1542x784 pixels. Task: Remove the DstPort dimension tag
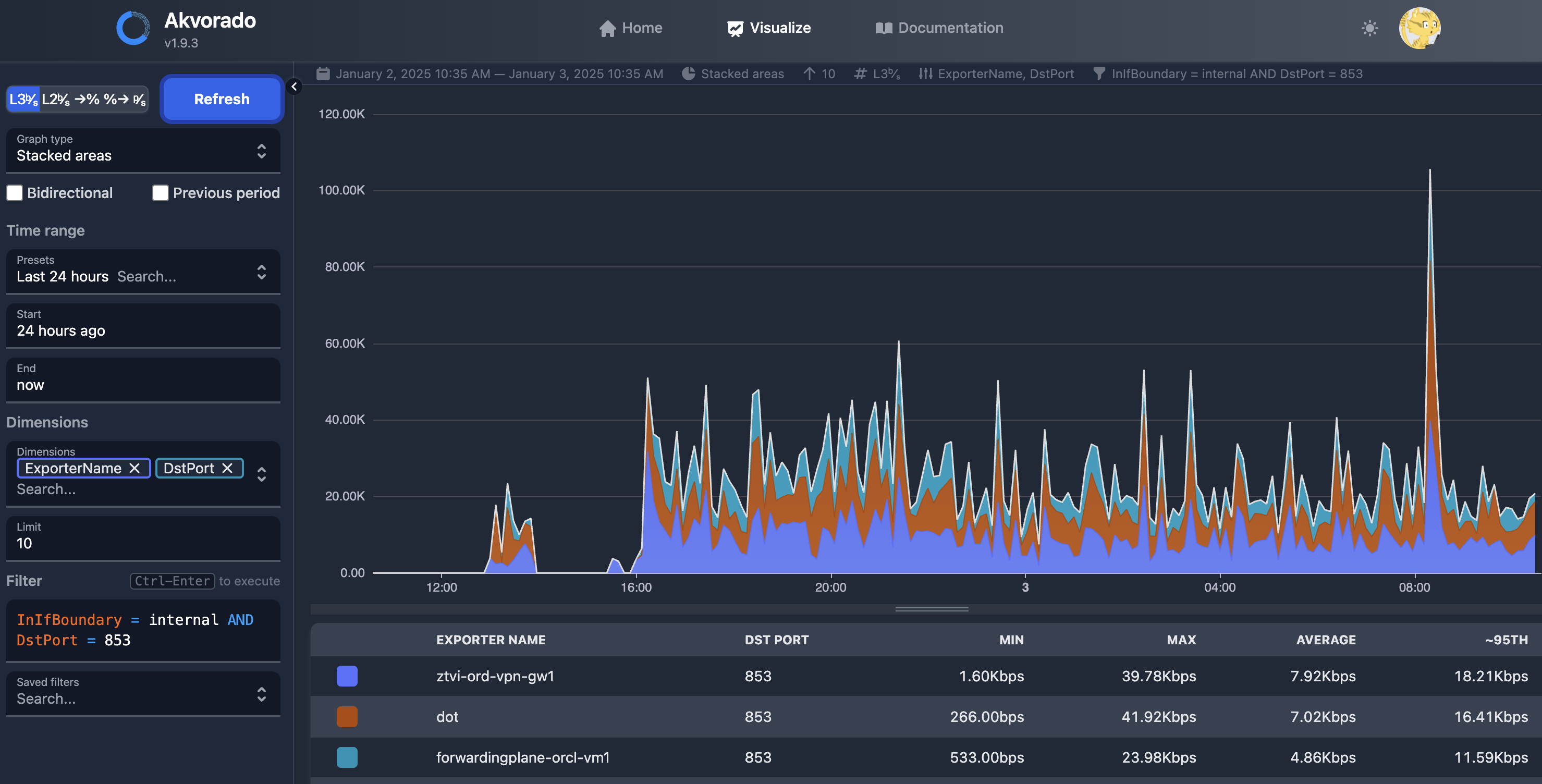click(x=227, y=468)
